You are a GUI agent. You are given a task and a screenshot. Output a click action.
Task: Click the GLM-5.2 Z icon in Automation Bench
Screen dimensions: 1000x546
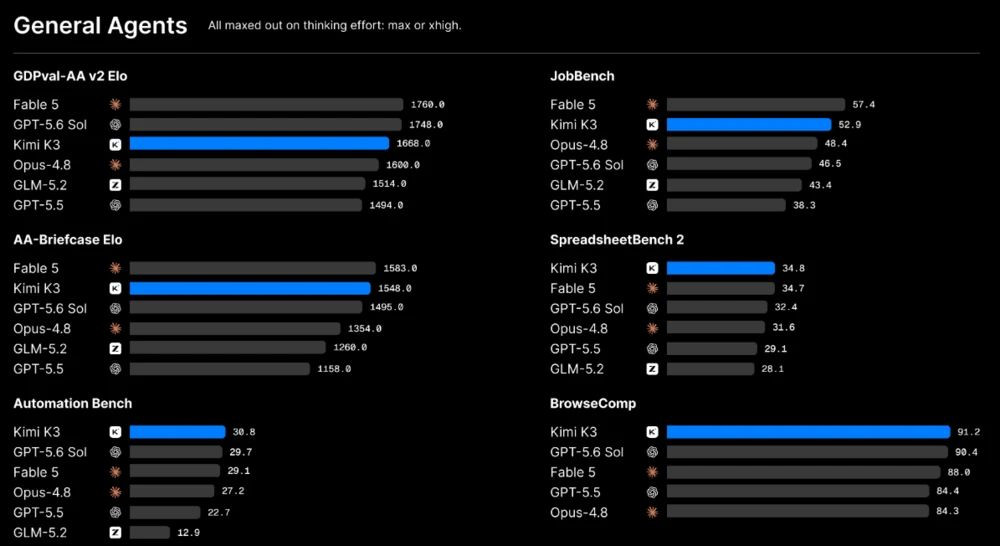point(115,532)
